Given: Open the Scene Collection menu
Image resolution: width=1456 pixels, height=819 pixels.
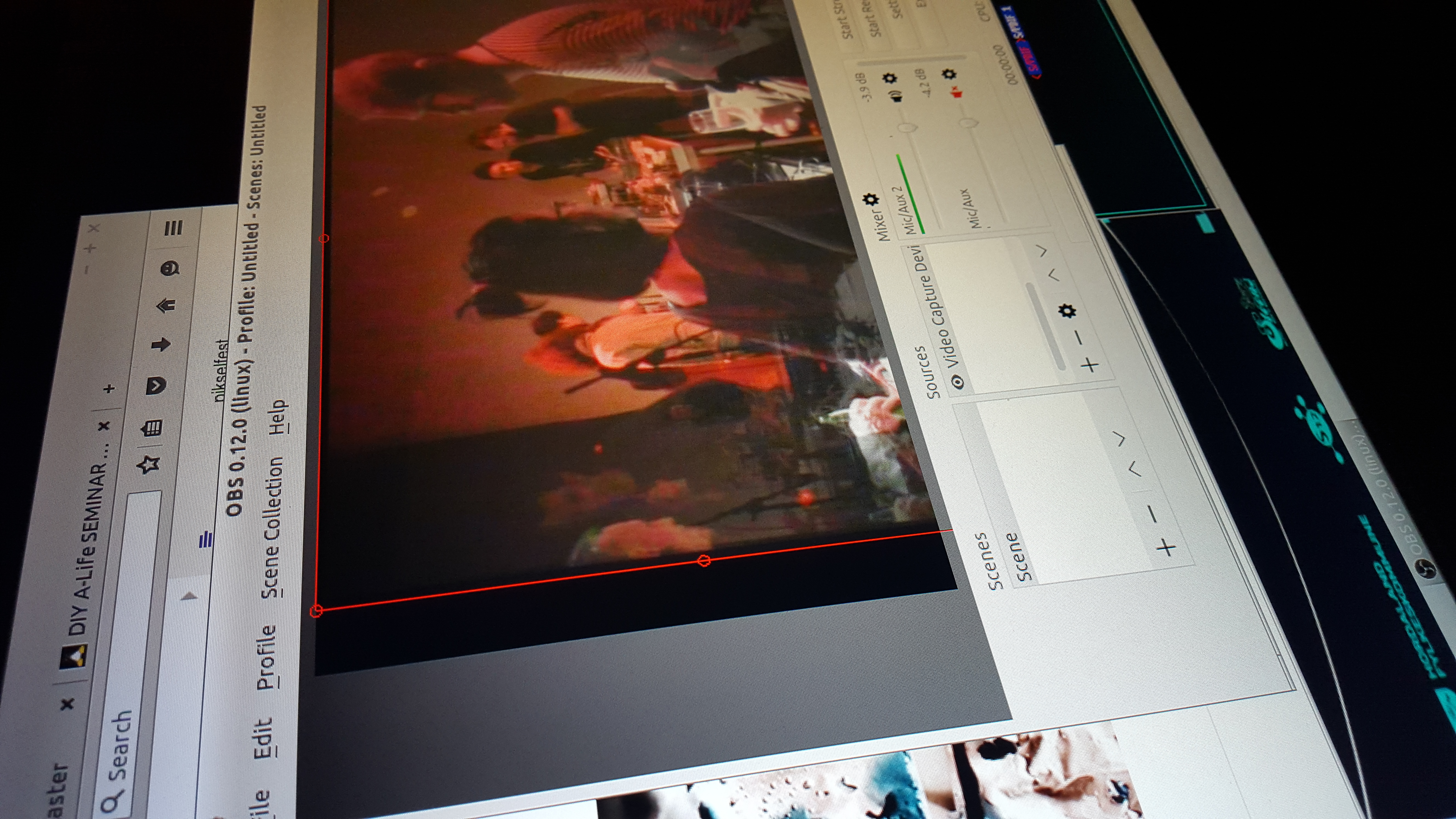Looking at the screenshot, I should coord(272,527).
